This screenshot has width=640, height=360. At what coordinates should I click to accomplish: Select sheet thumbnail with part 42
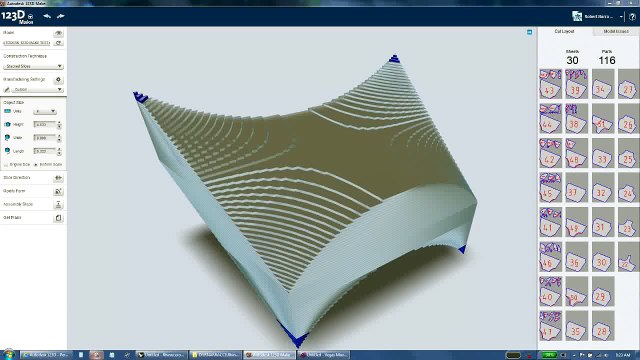click(550, 153)
